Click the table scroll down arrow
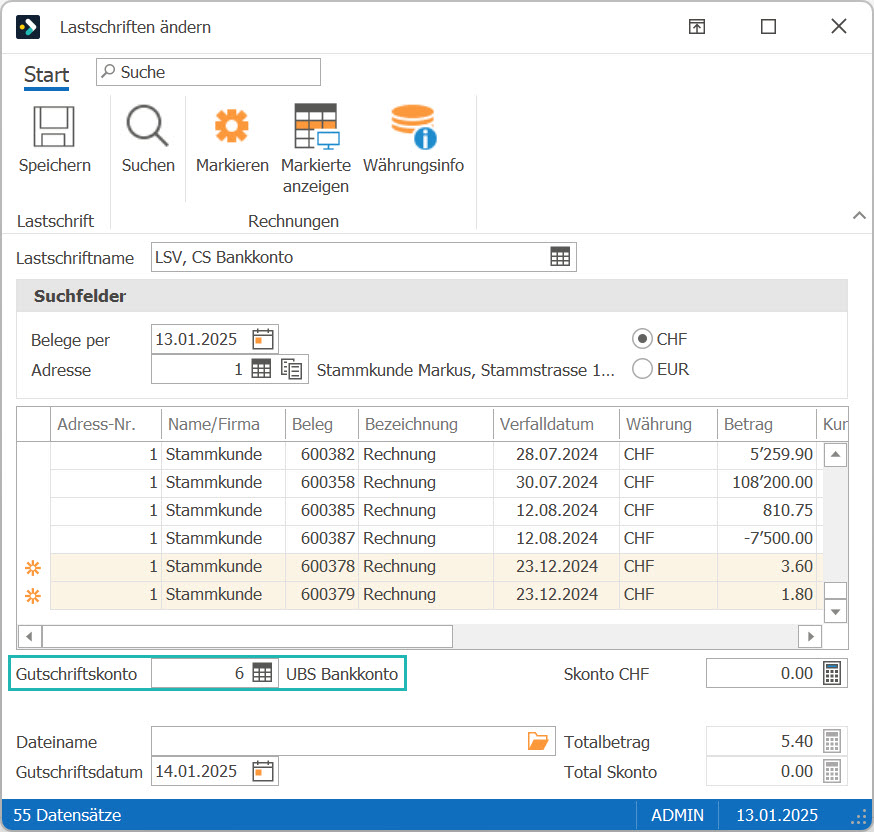Viewport: 874px width, 832px height. (x=835, y=611)
